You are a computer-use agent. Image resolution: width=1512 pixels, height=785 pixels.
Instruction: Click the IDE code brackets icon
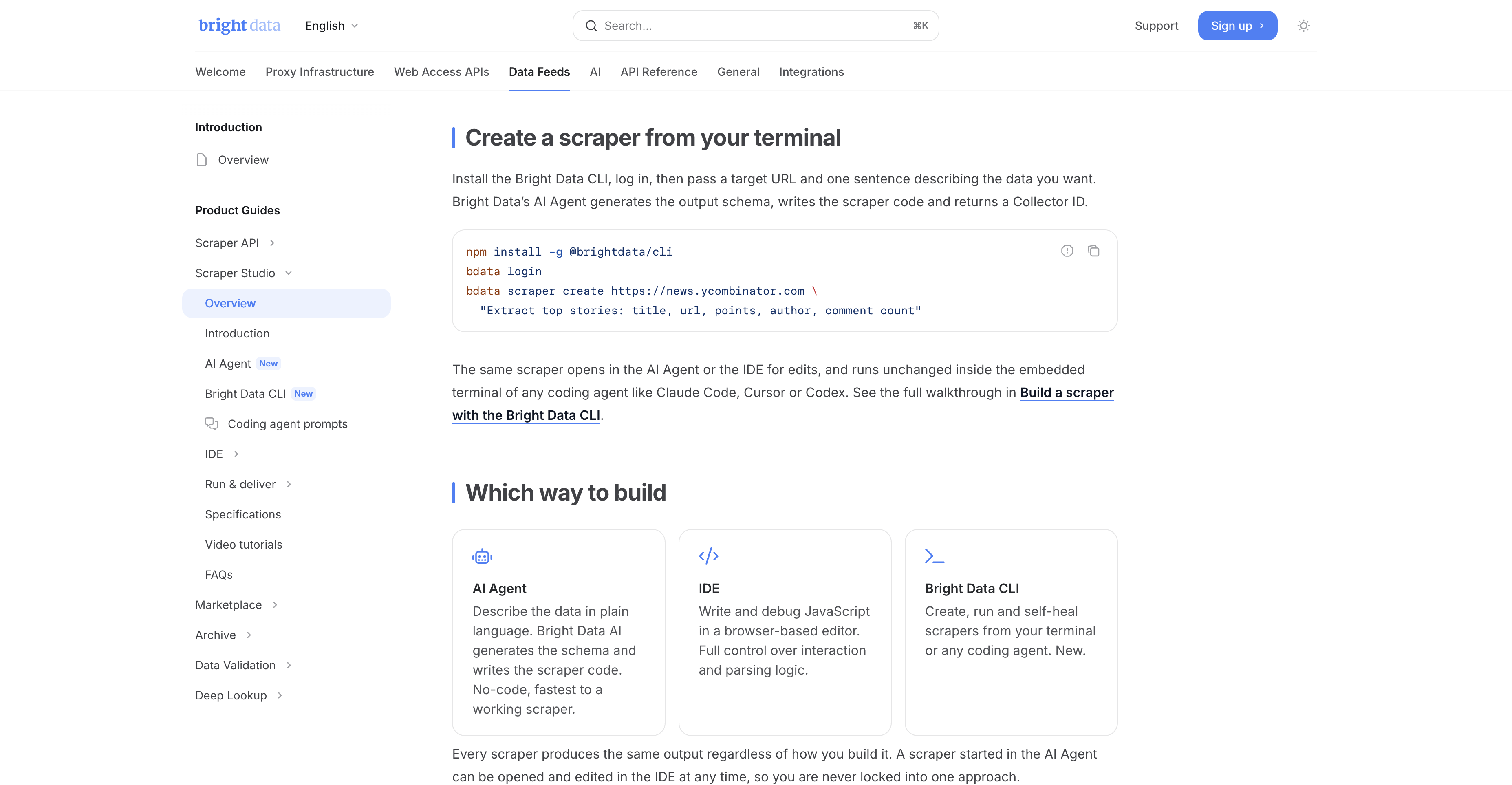tap(708, 556)
